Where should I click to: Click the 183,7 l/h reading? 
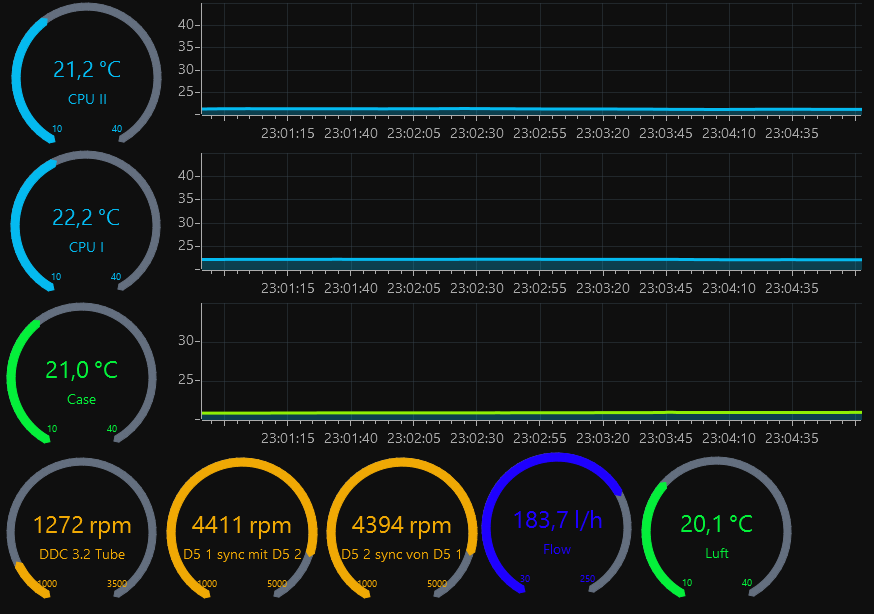tap(557, 520)
